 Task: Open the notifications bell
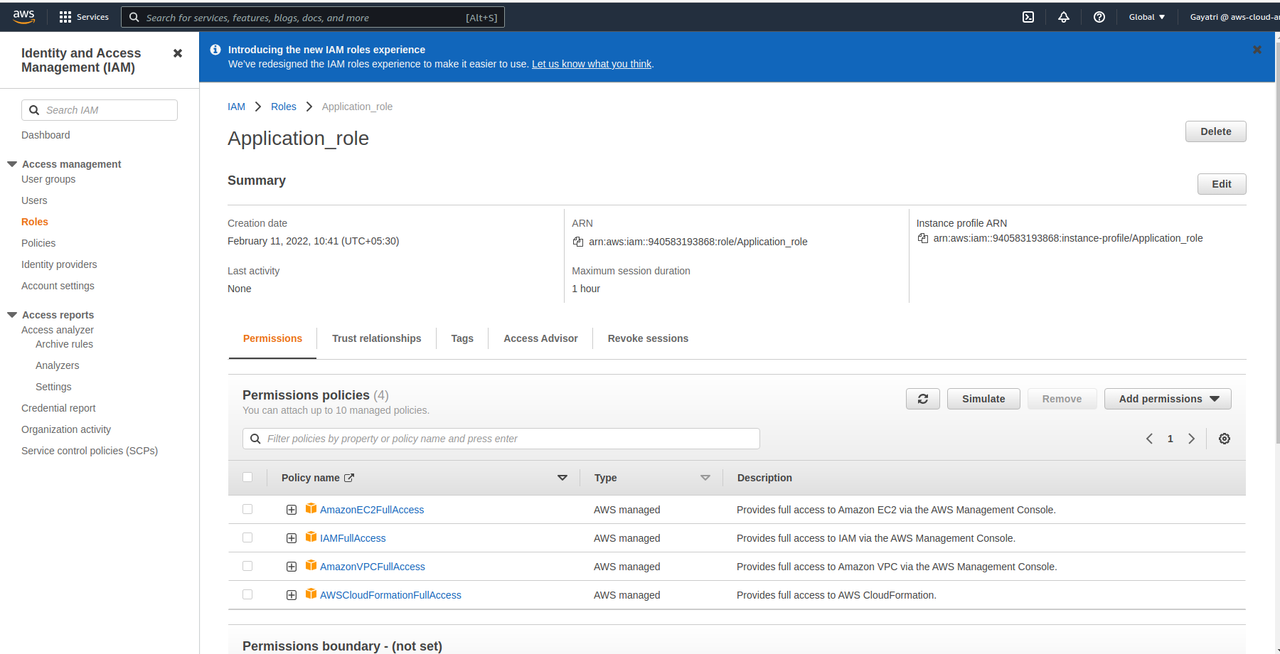click(x=1064, y=17)
